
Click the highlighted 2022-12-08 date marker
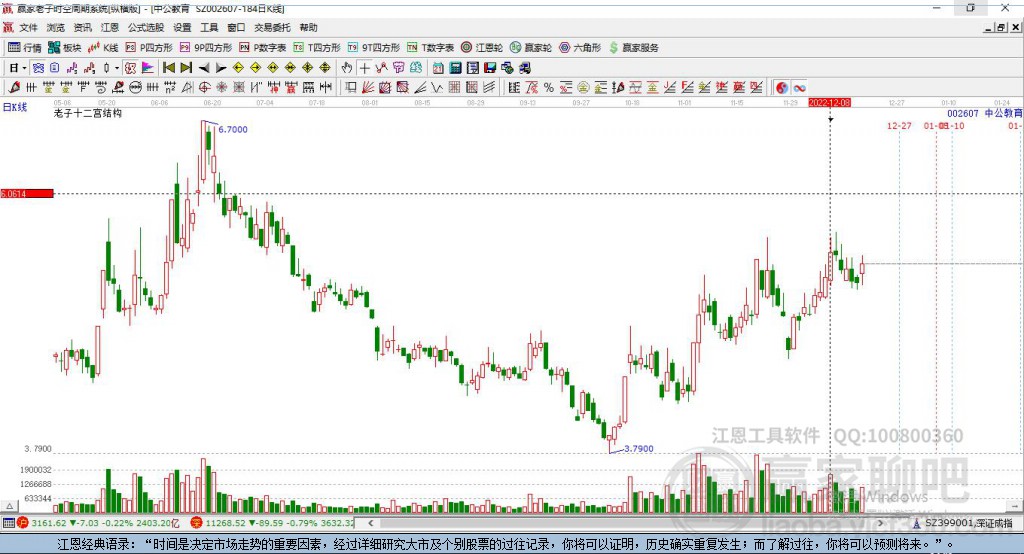pyautogui.click(x=829, y=103)
